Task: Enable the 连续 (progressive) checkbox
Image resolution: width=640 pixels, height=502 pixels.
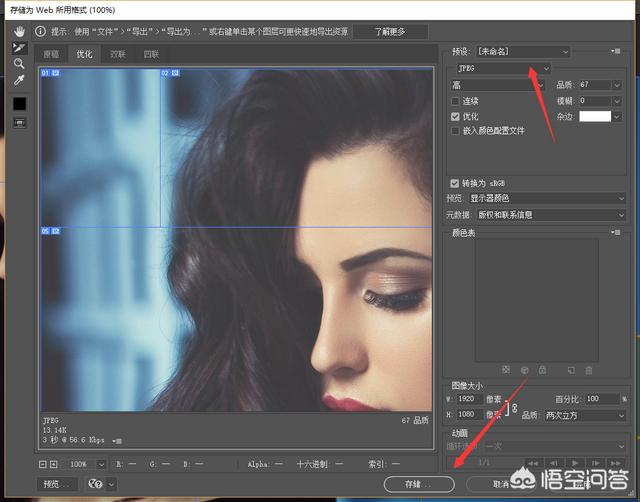Action: (455, 101)
